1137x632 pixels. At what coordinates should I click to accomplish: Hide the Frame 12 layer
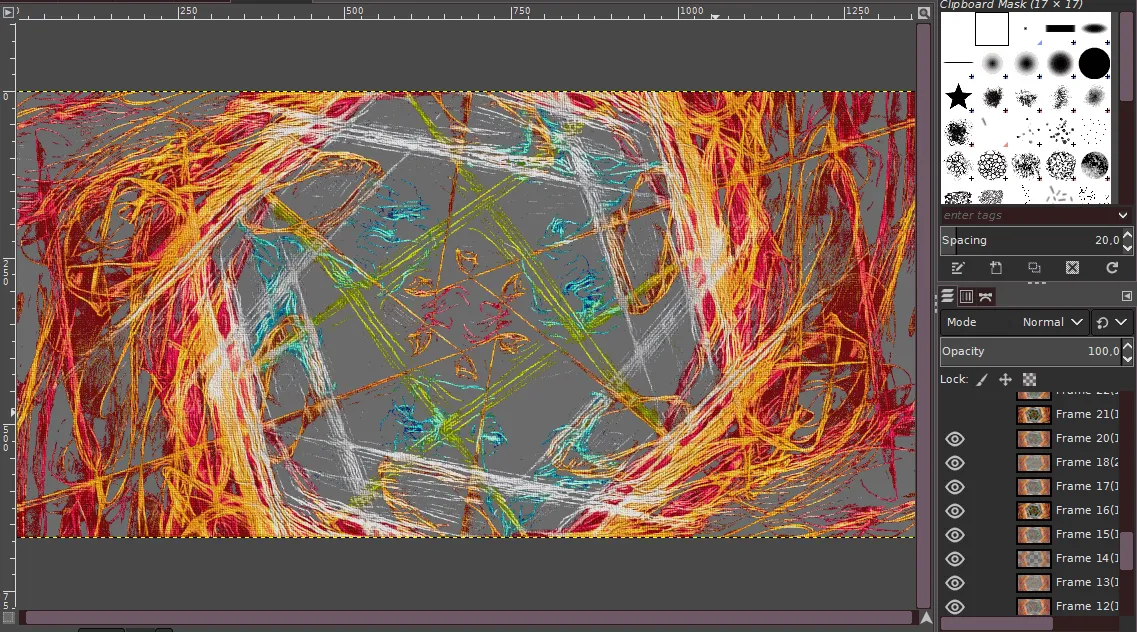point(955,606)
